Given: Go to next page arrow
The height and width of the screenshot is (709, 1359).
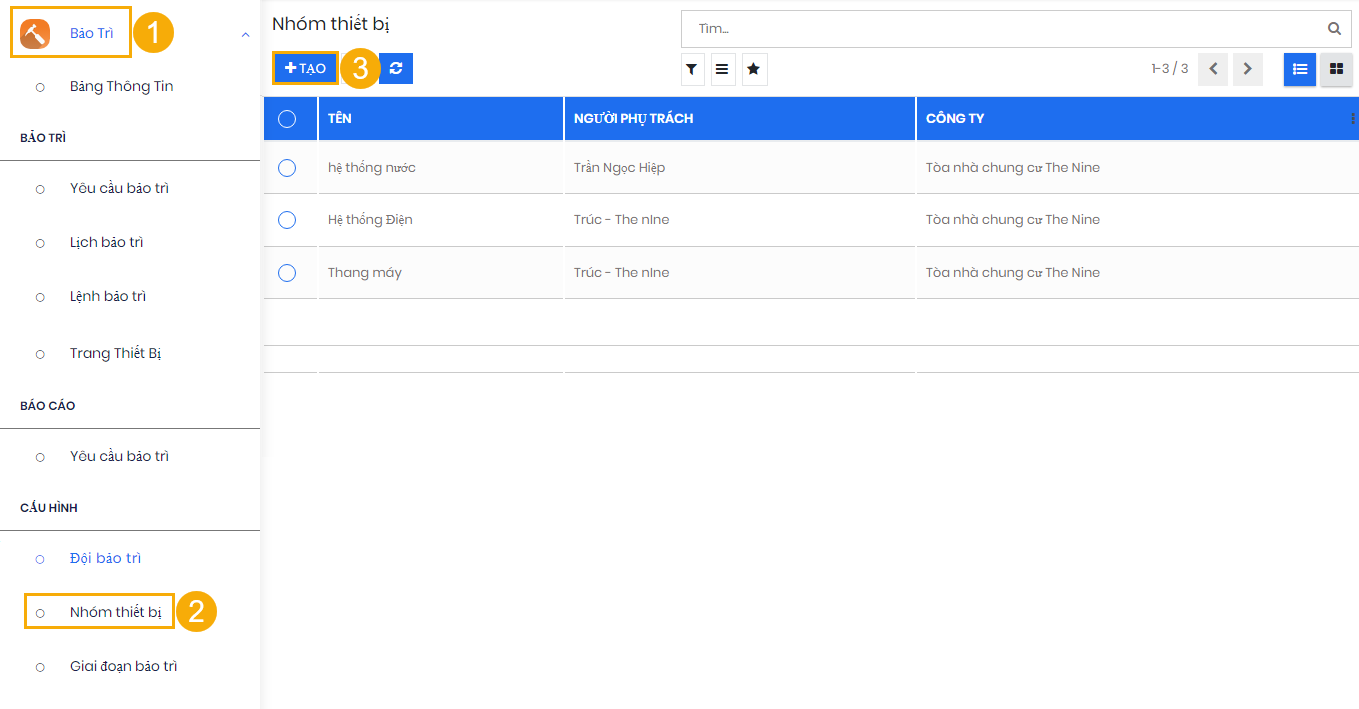Looking at the screenshot, I should pyautogui.click(x=1247, y=69).
